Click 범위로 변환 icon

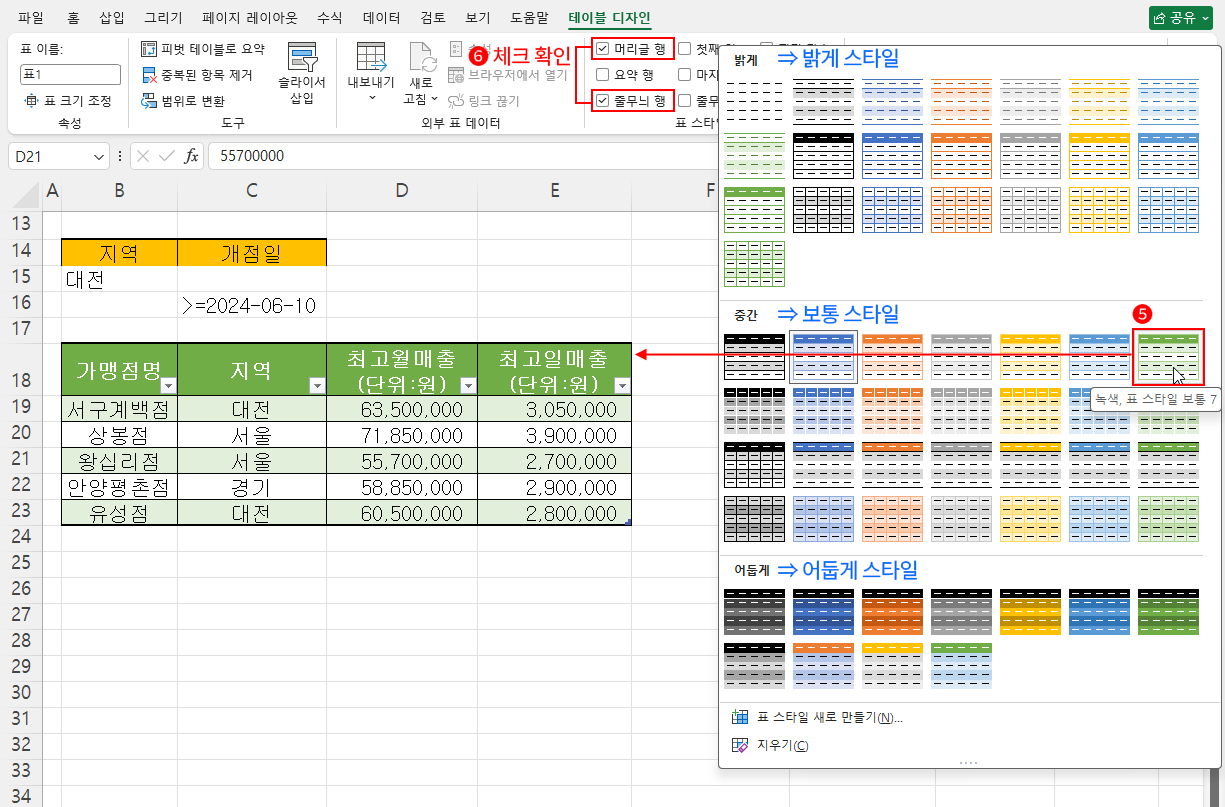pos(149,101)
